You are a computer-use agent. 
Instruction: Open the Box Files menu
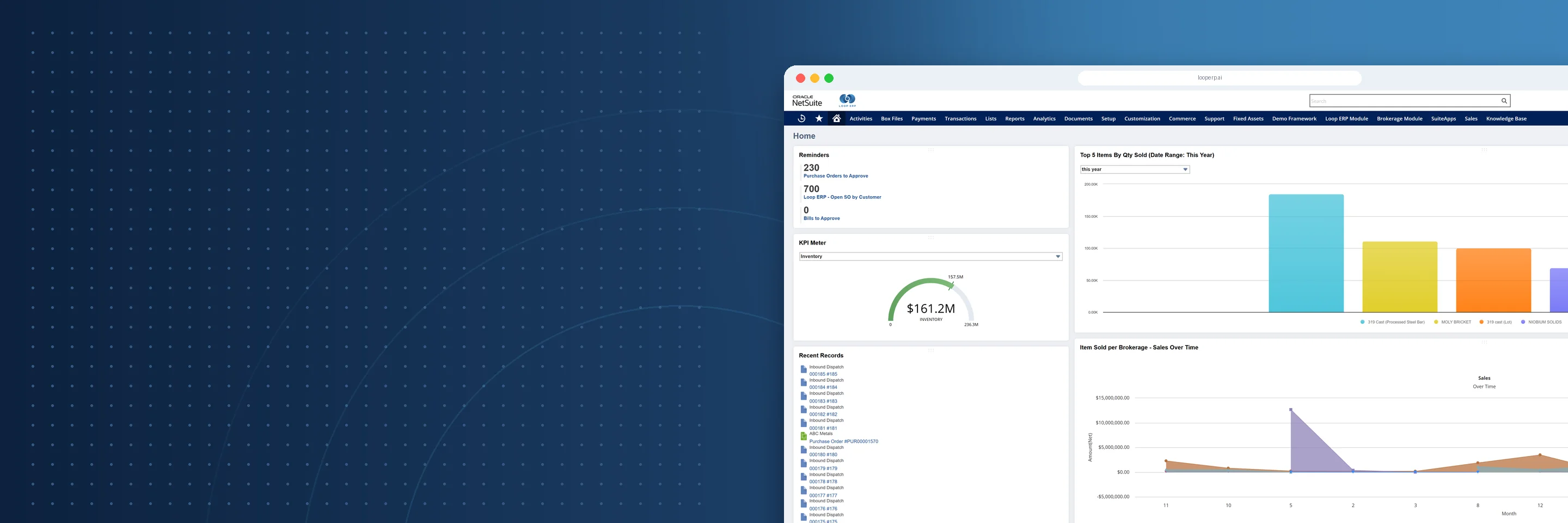pyautogui.click(x=892, y=119)
